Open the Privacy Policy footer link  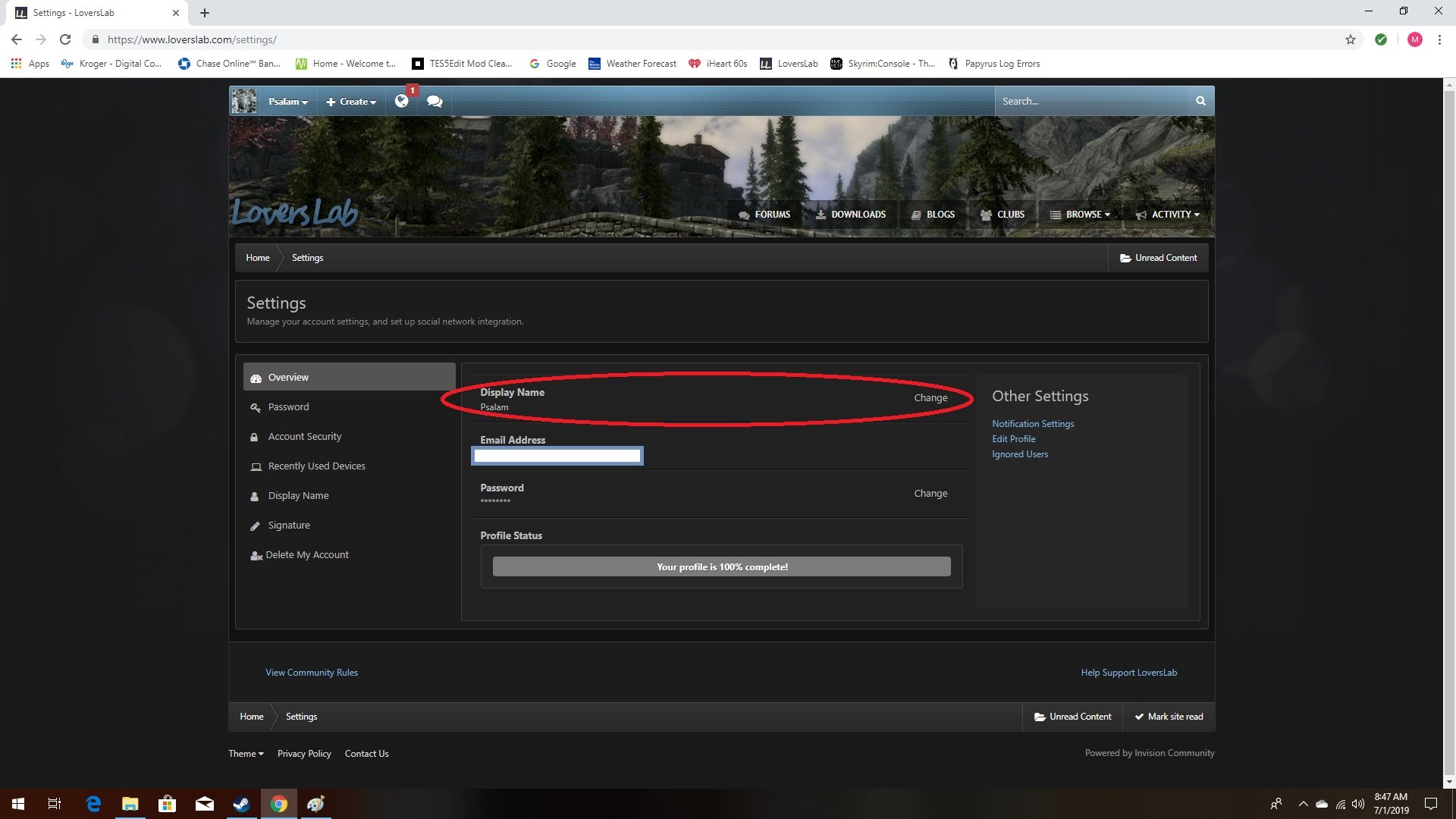coord(304,754)
